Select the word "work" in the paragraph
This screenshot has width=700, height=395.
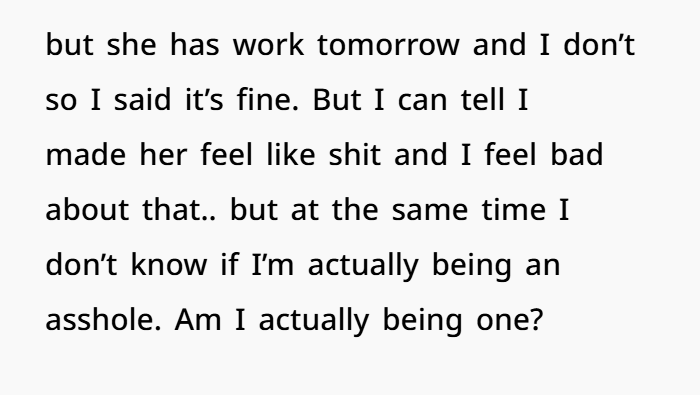(x=268, y=45)
